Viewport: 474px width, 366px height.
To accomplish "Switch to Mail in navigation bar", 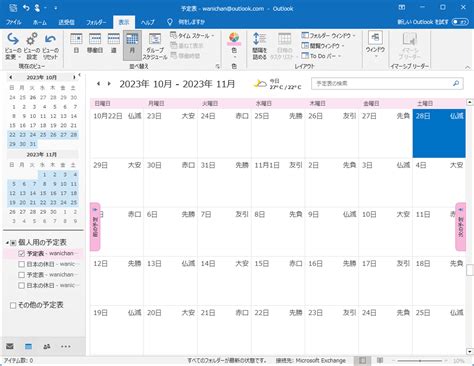I will 10,346.
